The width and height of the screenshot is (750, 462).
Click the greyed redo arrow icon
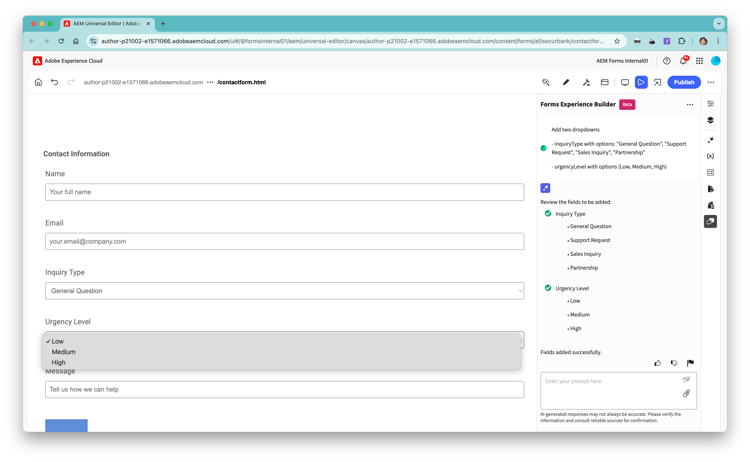click(71, 82)
